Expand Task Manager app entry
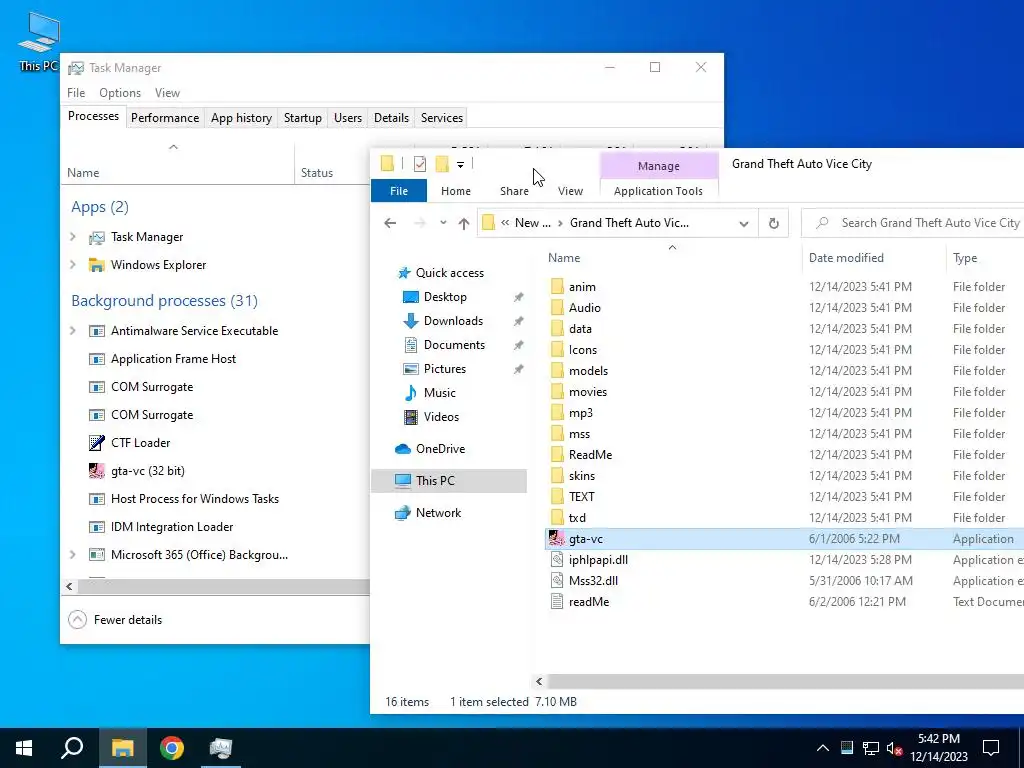Image resolution: width=1024 pixels, height=768 pixels. tap(73, 237)
